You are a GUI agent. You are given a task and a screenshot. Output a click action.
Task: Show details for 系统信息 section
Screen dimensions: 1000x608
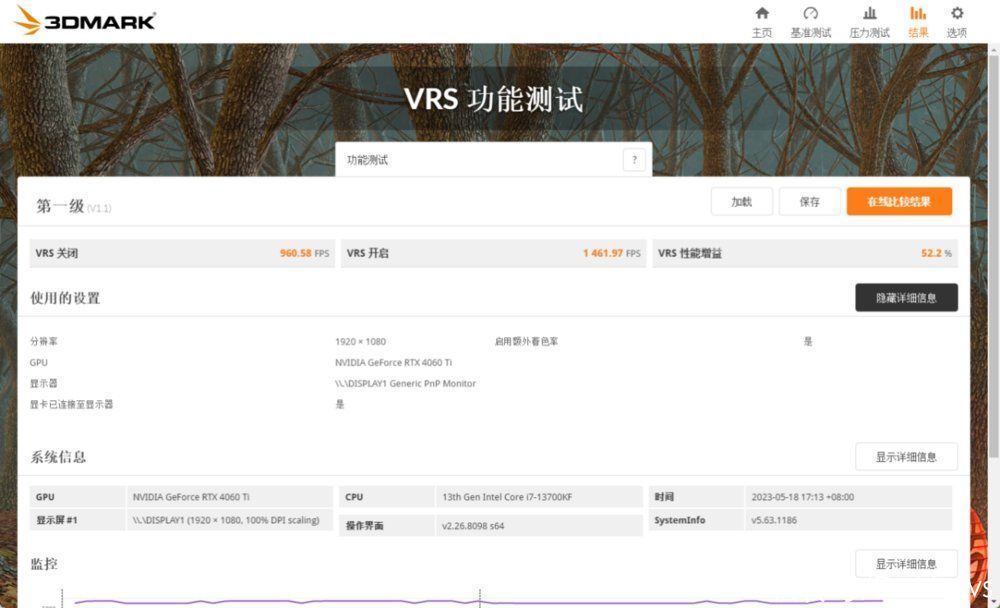coord(906,457)
